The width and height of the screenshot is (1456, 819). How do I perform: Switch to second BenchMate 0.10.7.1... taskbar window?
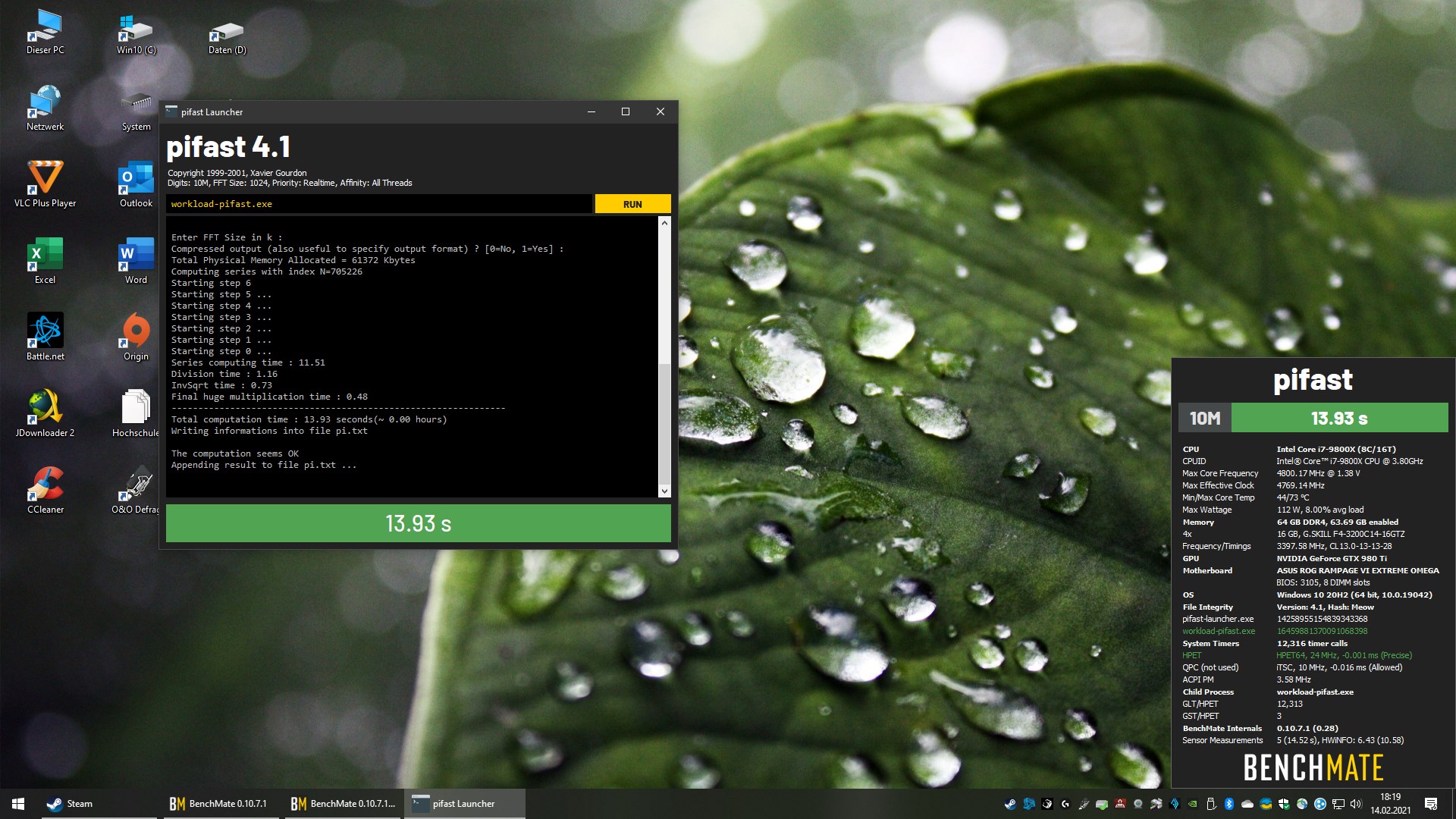point(343,804)
